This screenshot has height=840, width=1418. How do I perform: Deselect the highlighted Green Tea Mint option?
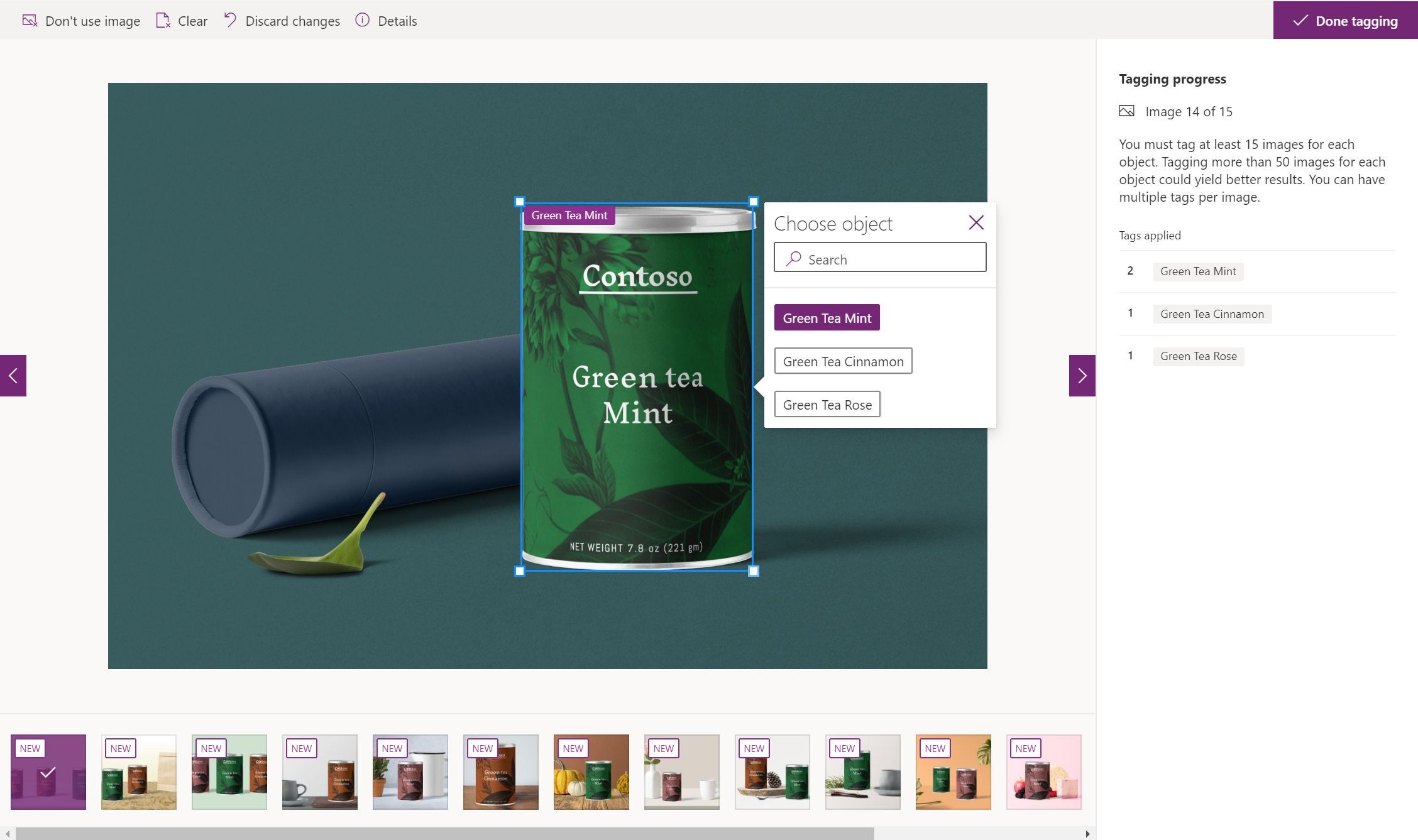pyautogui.click(x=827, y=317)
